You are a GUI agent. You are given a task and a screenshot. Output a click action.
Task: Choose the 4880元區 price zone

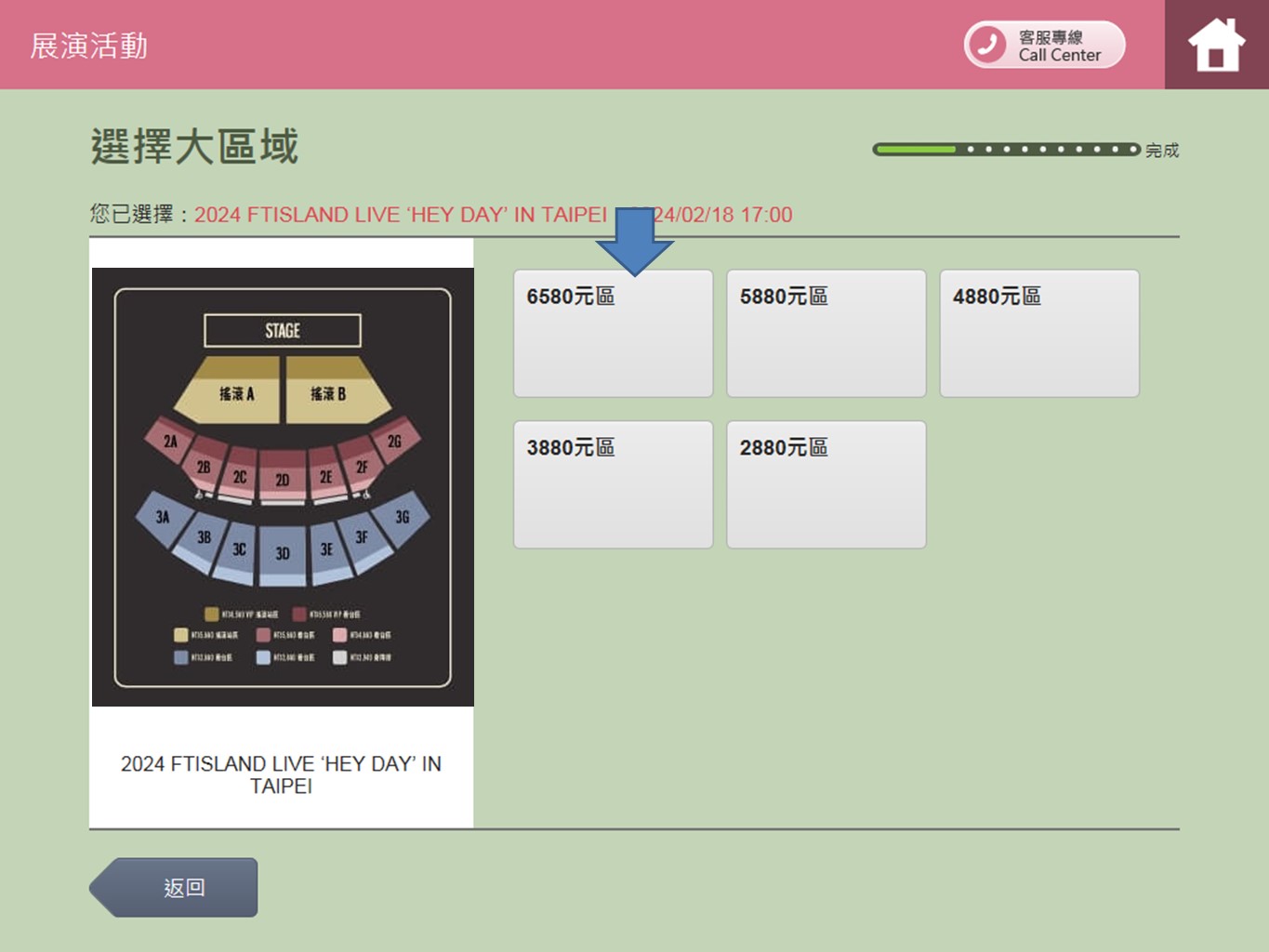pyautogui.click(x=1039, y=334)
